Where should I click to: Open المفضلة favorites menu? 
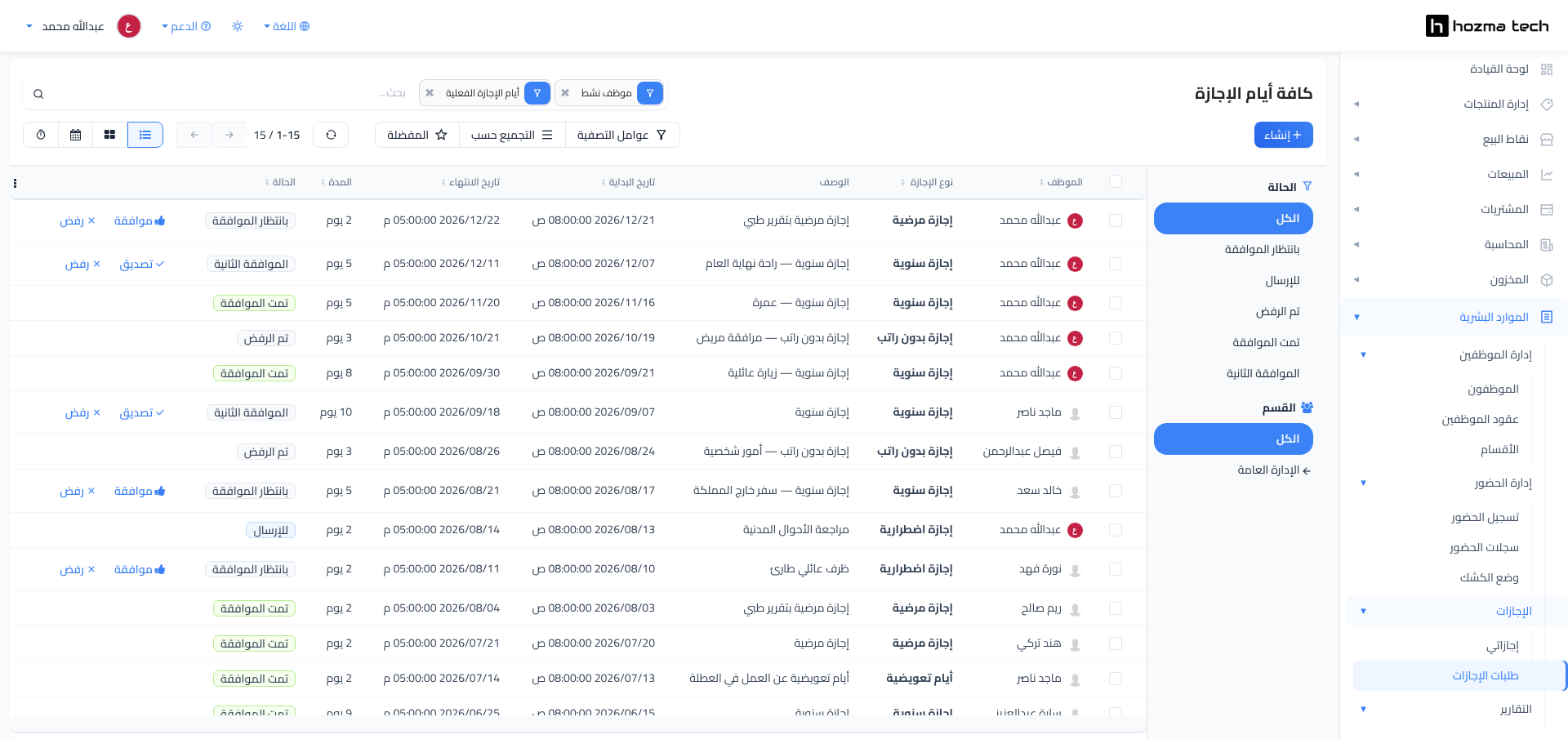tap(417, 135)
